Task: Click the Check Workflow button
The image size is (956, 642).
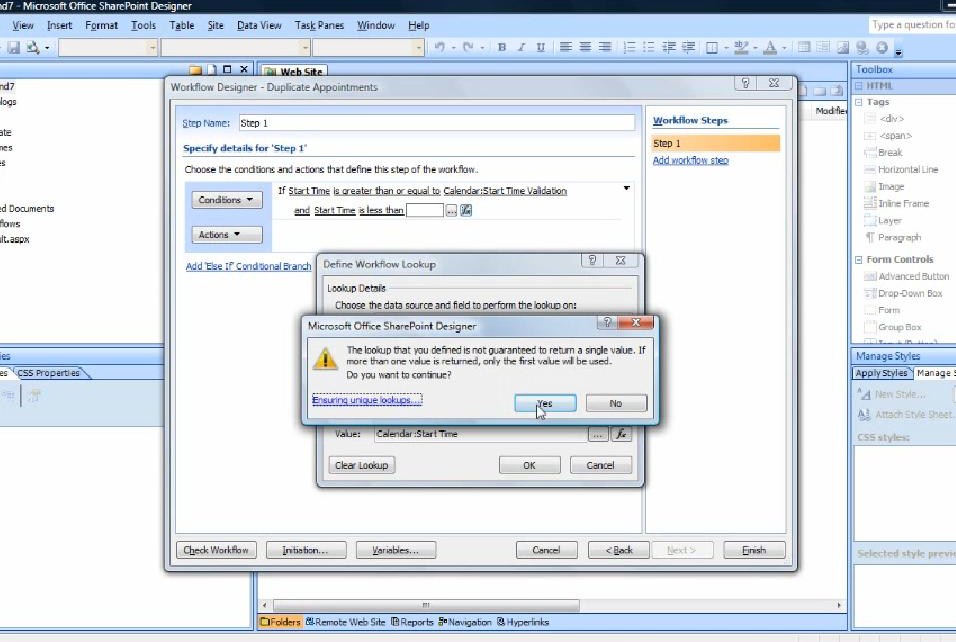Action: (x=216, y=550)
